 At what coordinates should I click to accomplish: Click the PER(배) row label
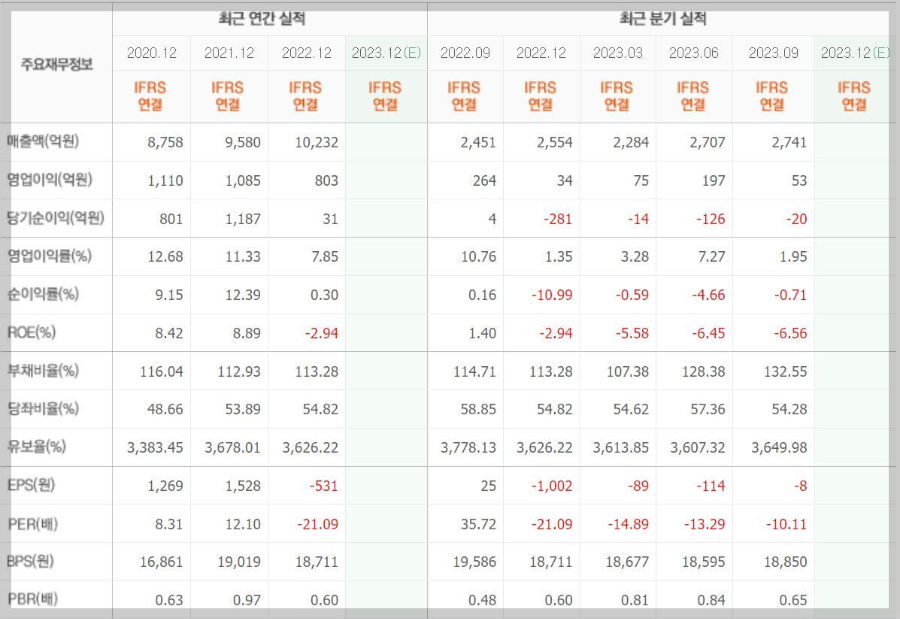point(33,524)
